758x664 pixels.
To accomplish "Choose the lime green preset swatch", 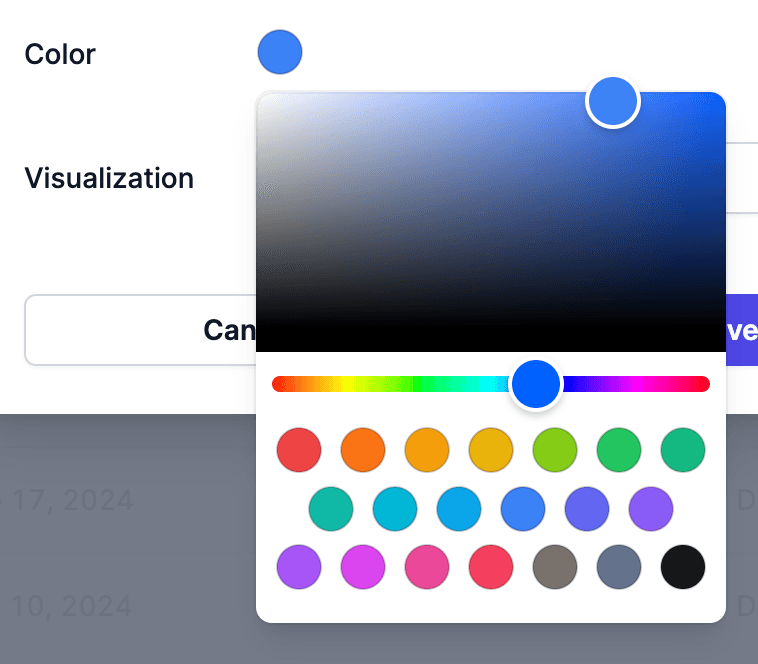I will pyautogui.click(x=555, y=450).
